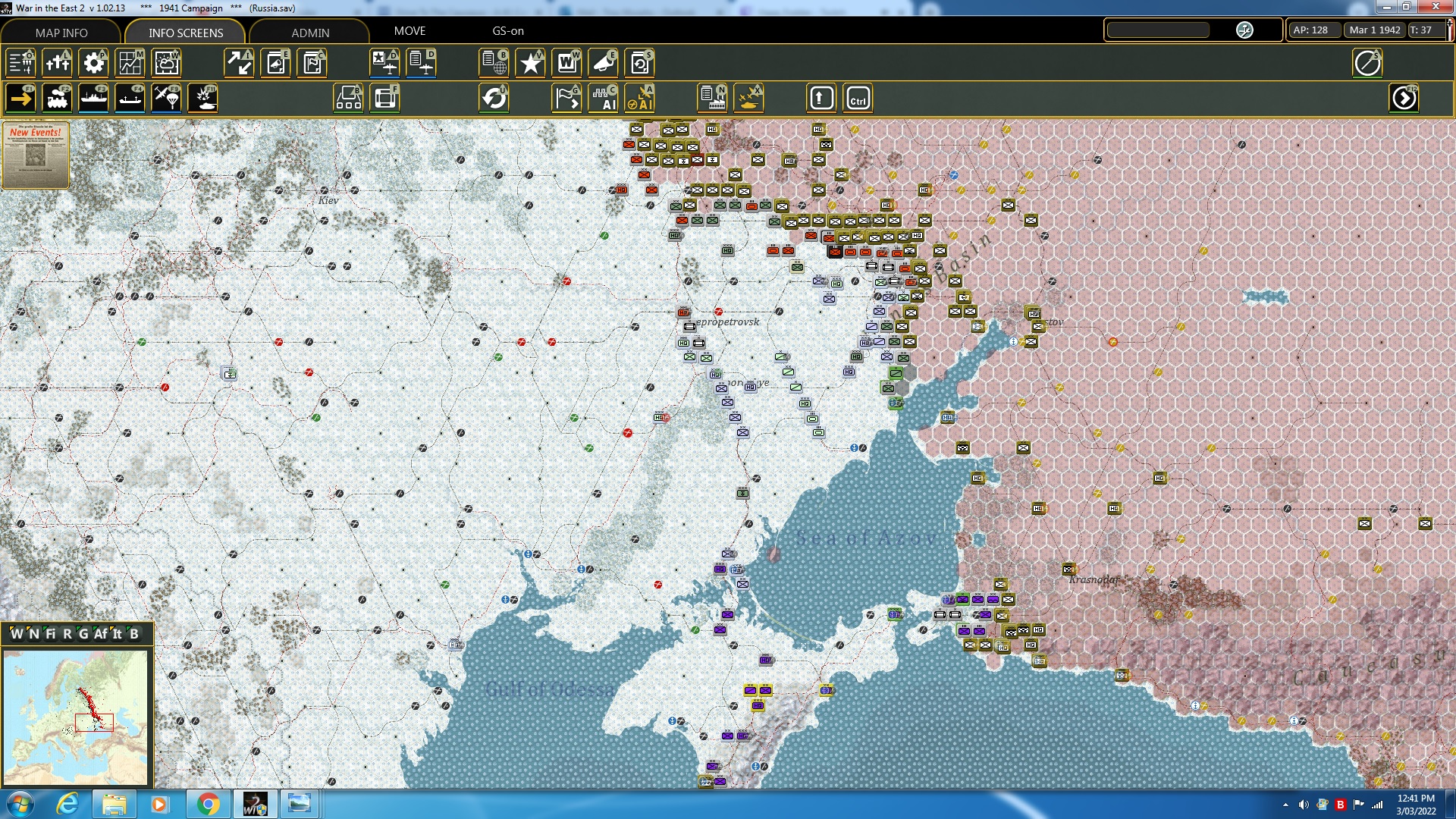The height and width of the screenshot is (819, 1456).
Task: Open the W document icon
Action: 566,63
